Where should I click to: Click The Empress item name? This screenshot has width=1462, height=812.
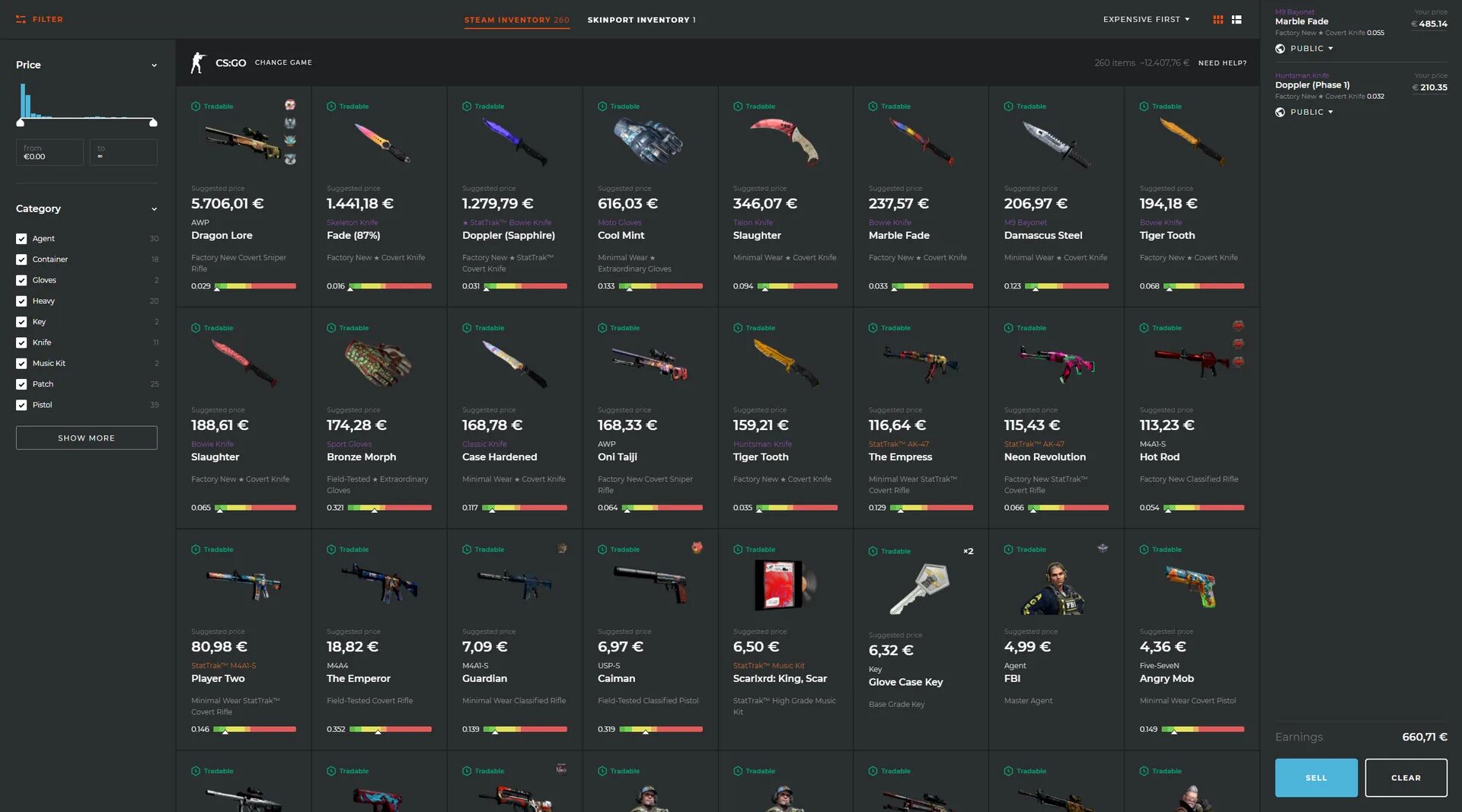(x=900, y=457)
